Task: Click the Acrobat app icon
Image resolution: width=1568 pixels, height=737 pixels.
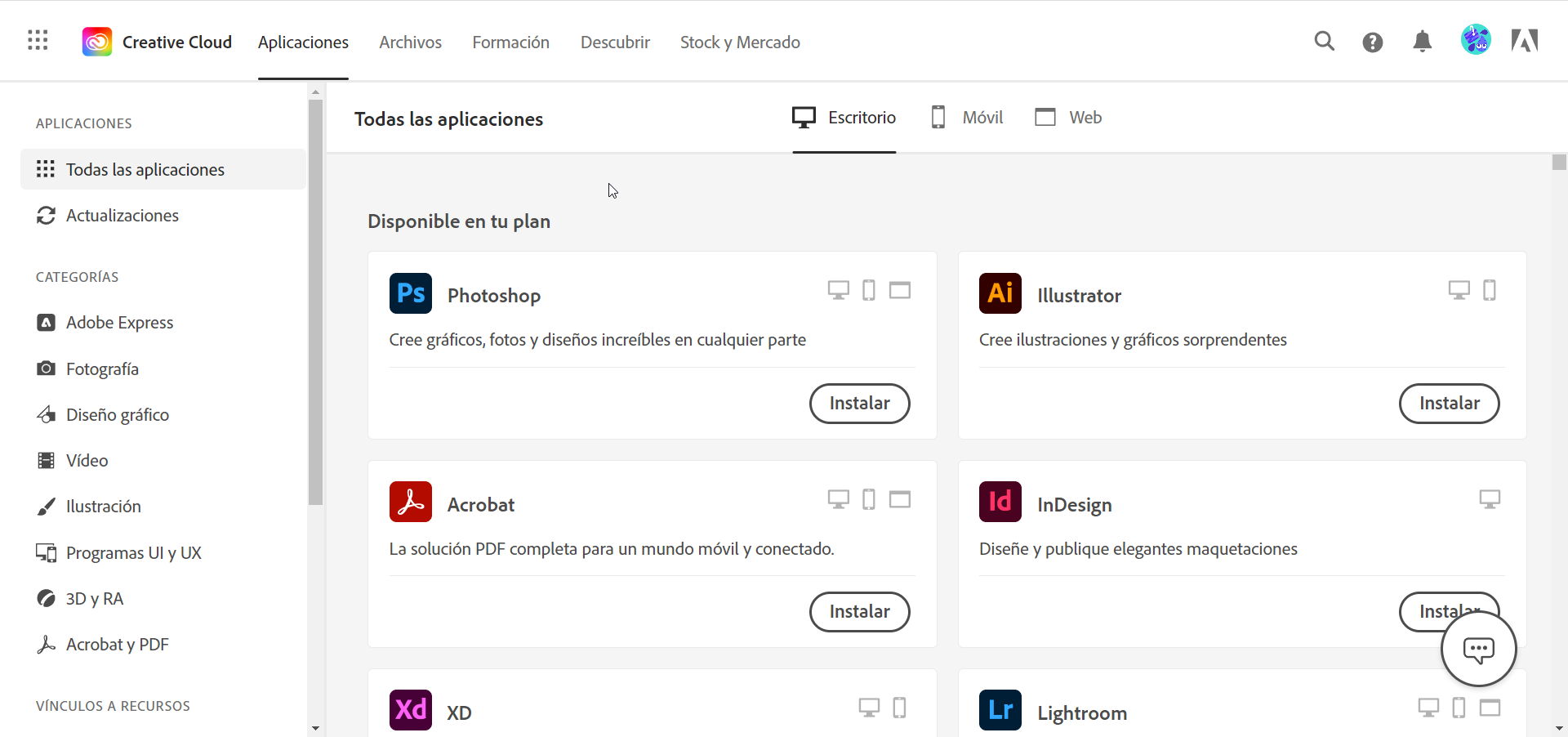Action: pyautogui.click(x=411, y=502)
